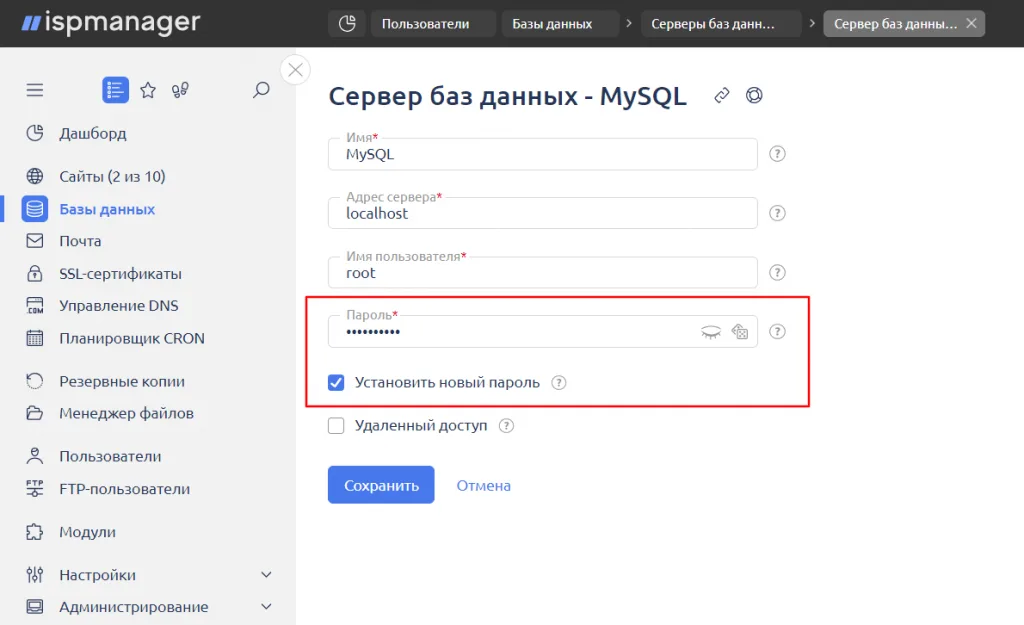
Task: Click the Сохранить button
Action: tap(381, 485)
